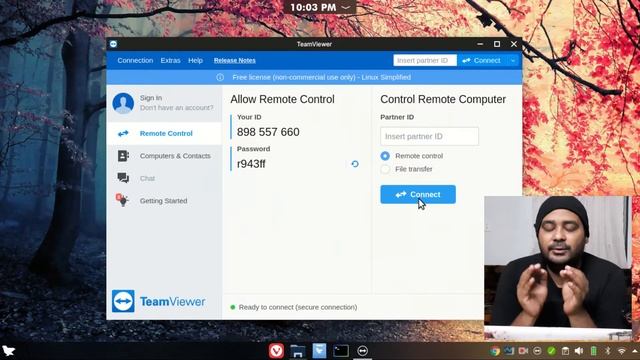Click the Chrome tray icon

point(495,351)
